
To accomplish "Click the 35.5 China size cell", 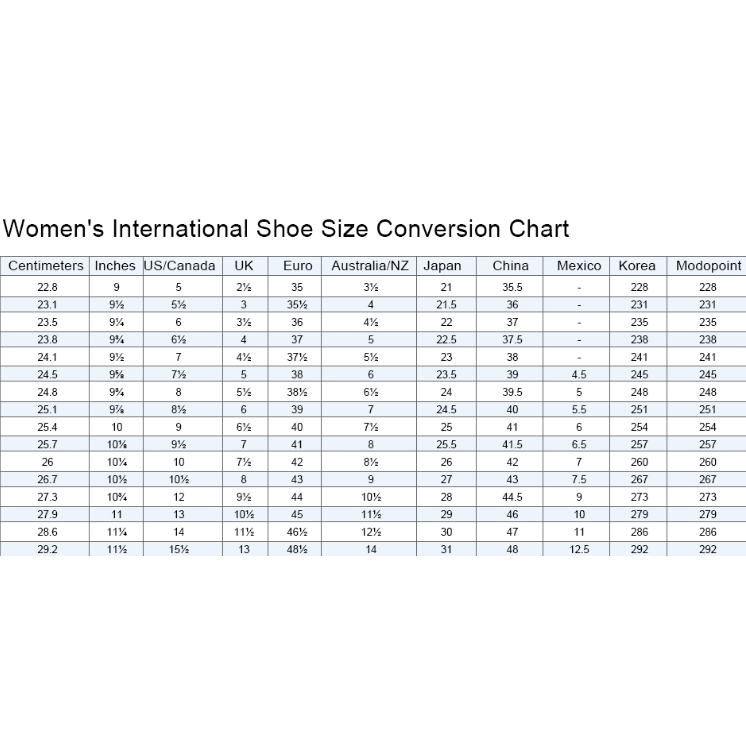I will [x=512, y=287].
